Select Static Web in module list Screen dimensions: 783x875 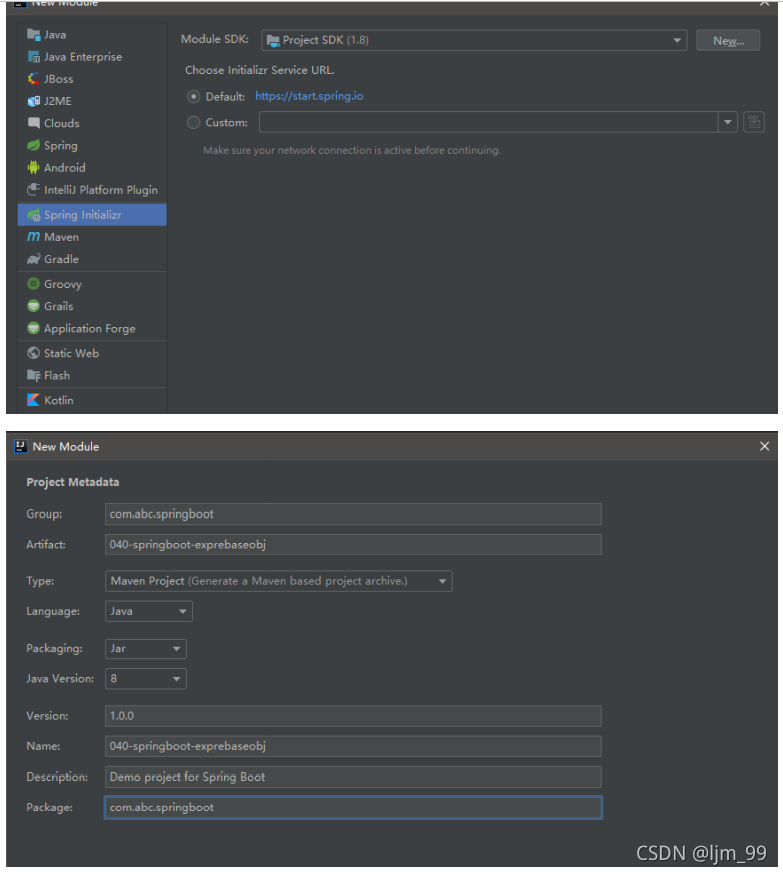pyautogui.click(x=92, y=353)
